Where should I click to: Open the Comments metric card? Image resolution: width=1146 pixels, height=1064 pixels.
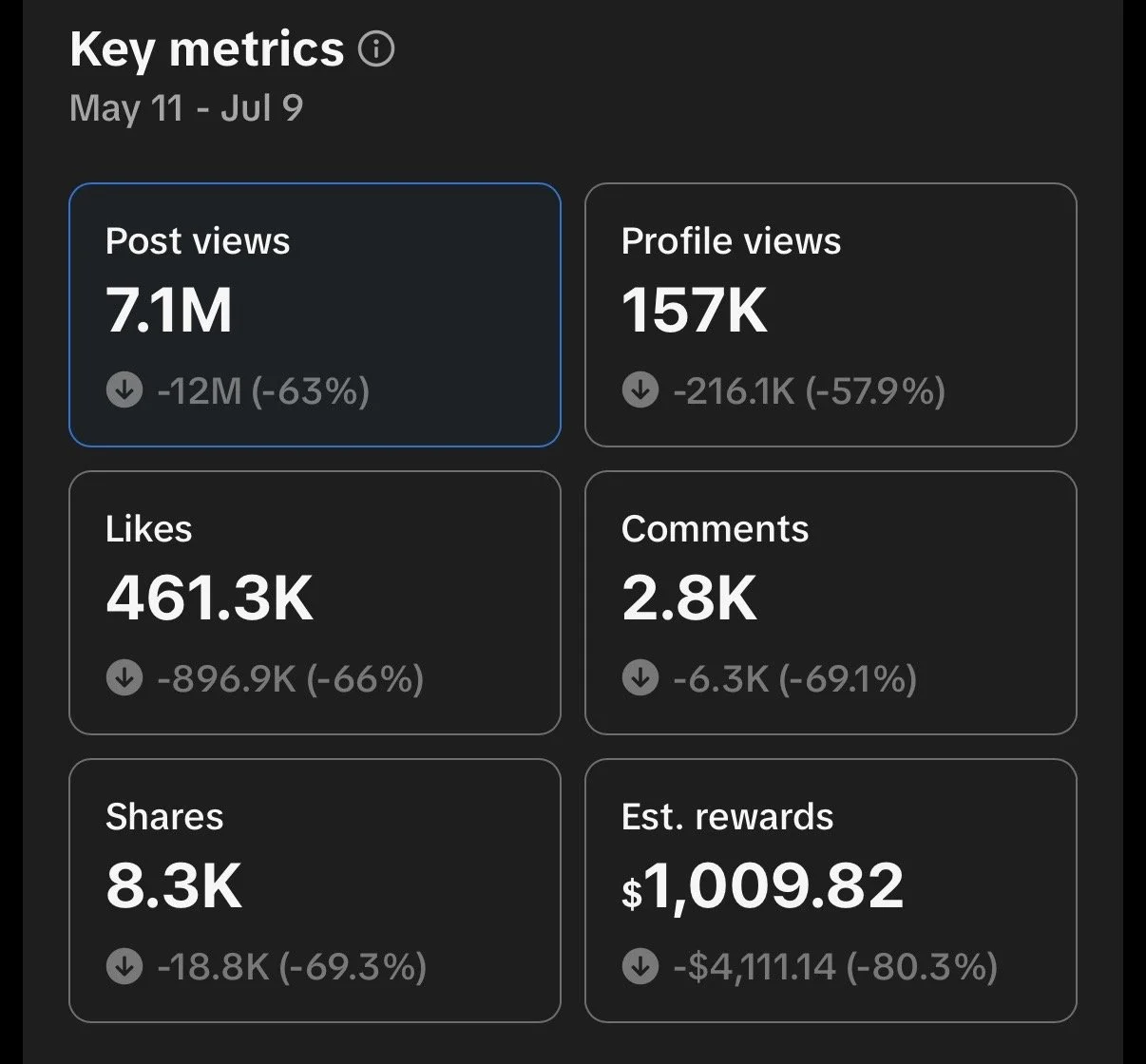click(831, 602)
